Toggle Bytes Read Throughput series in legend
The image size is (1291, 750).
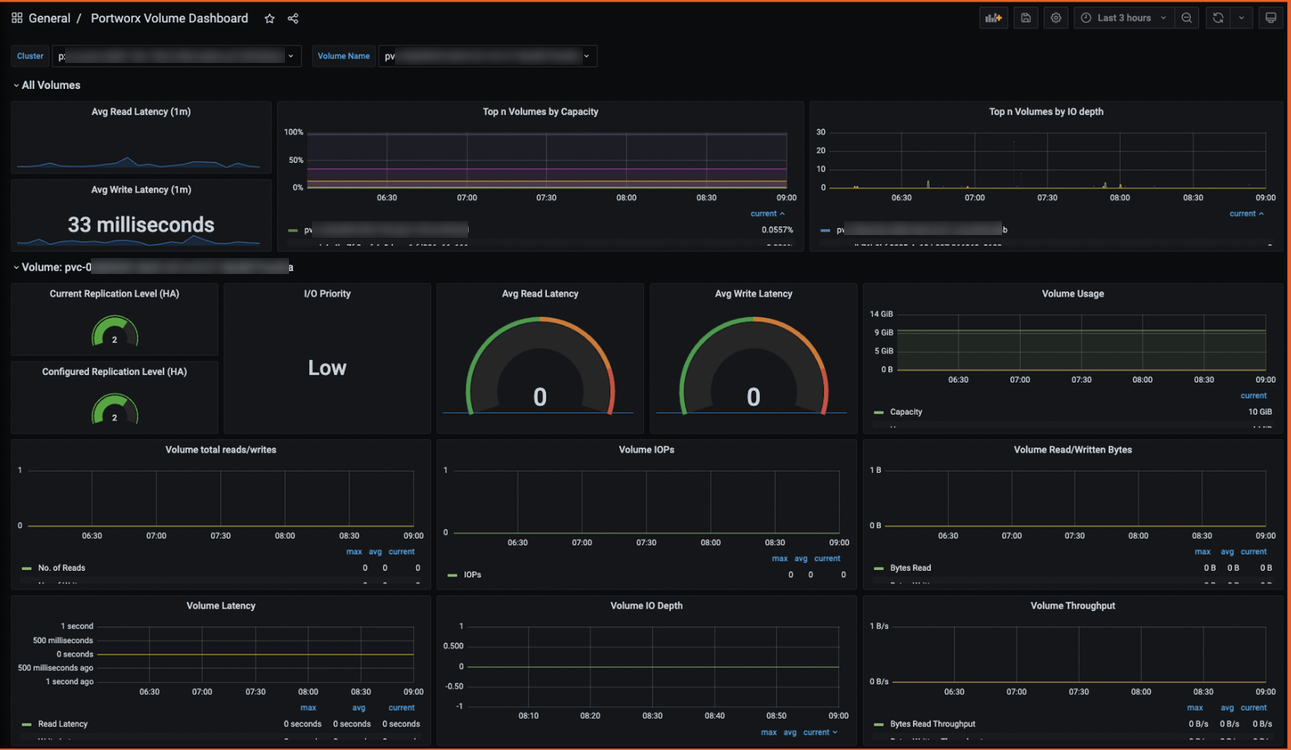point(932,724)
